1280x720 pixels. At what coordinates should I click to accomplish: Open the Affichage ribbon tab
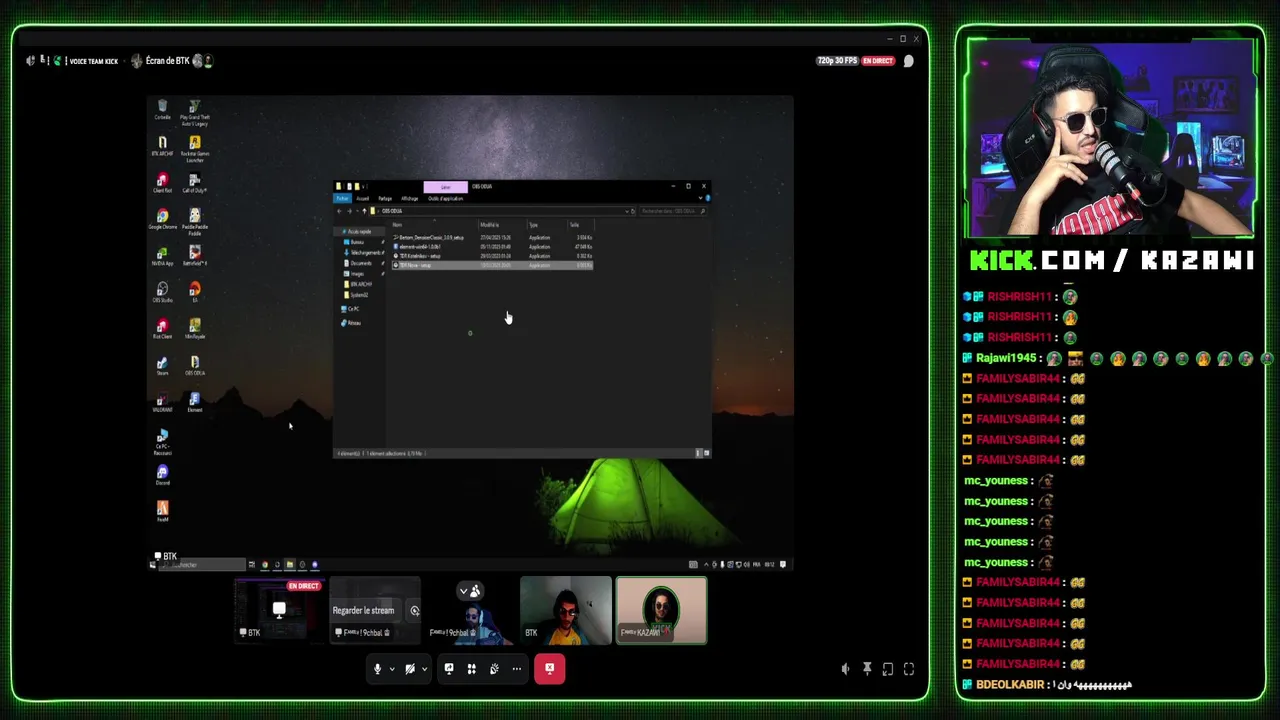coord(410,198)
